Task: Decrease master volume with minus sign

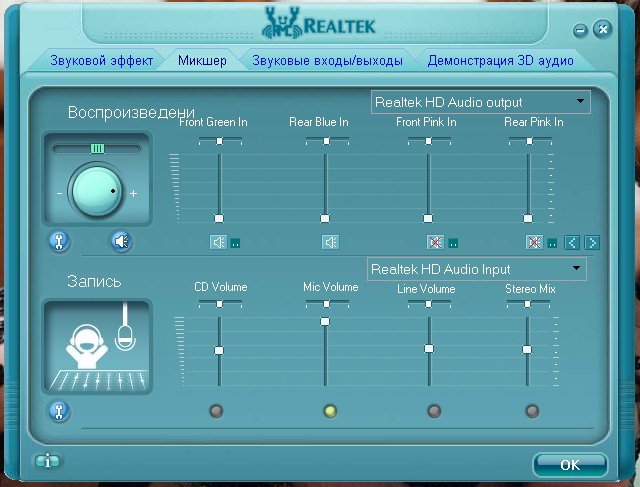Action: click(x=60, y=193)
